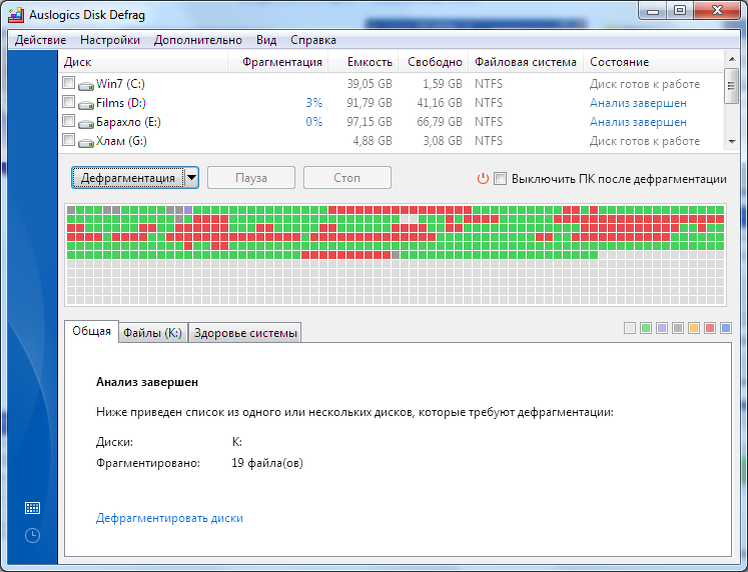This screenshot has height=572, width=748.
Task: Tick the Хлам (G:) disk checkbox
Action: pyautogui.click(x=69, y=140)
